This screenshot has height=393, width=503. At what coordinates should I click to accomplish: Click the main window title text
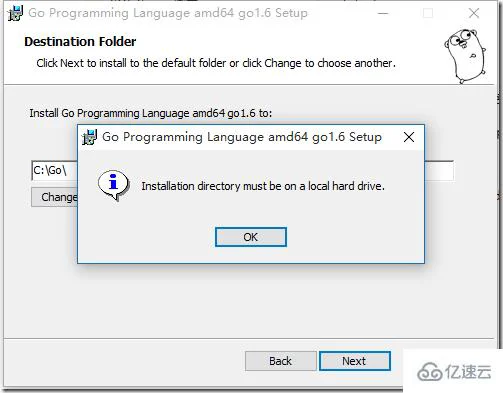(168, 13)
